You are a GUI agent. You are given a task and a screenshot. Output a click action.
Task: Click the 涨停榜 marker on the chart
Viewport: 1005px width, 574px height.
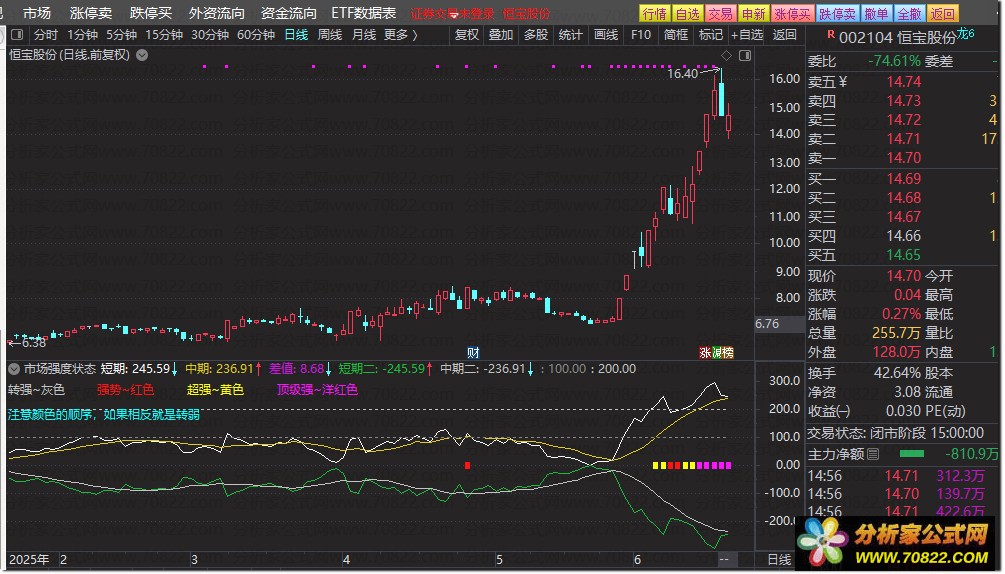point(716,352)
